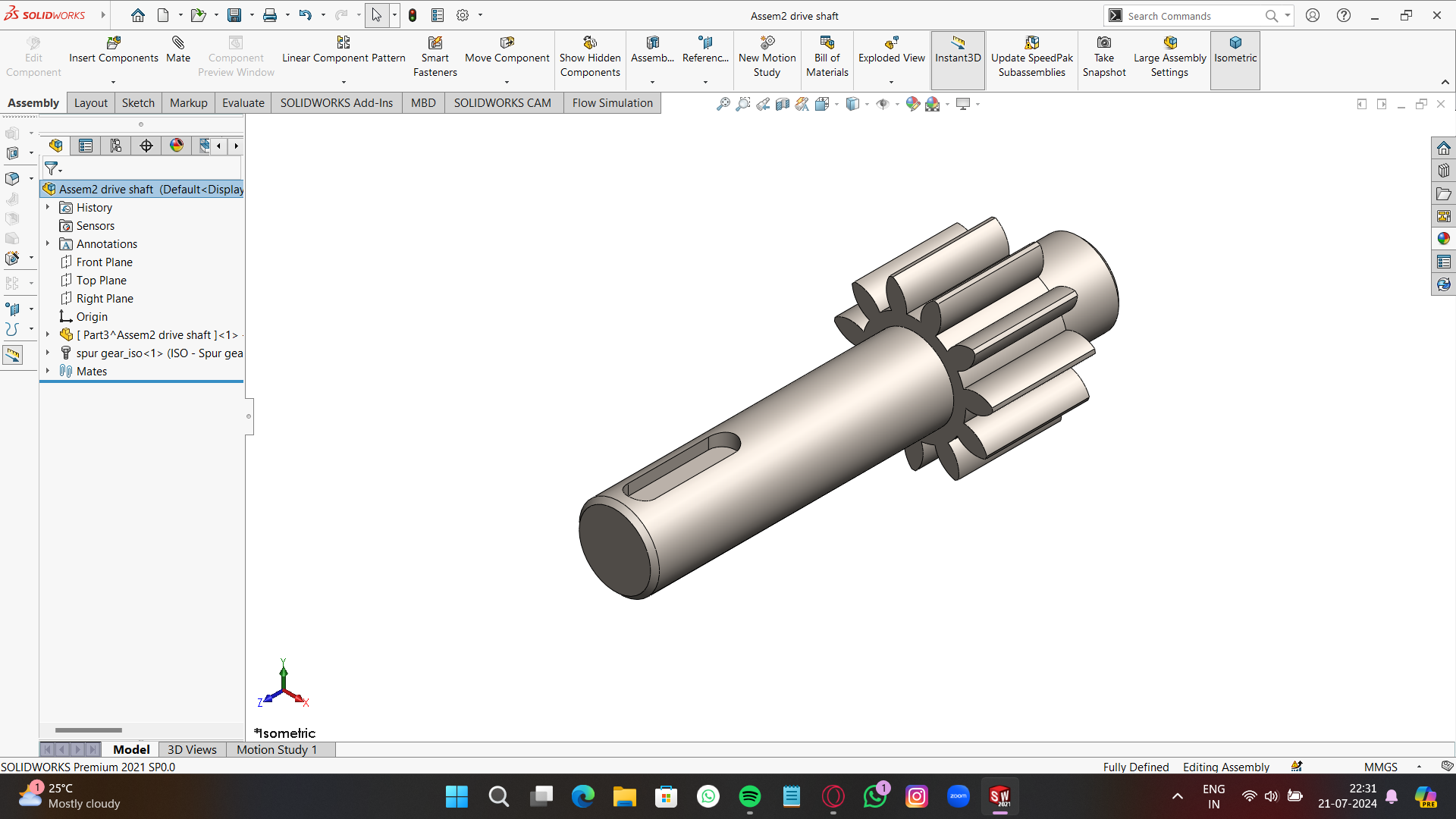Open File Explorer from taskbar
1456x819 pixels.
point(624,796)
